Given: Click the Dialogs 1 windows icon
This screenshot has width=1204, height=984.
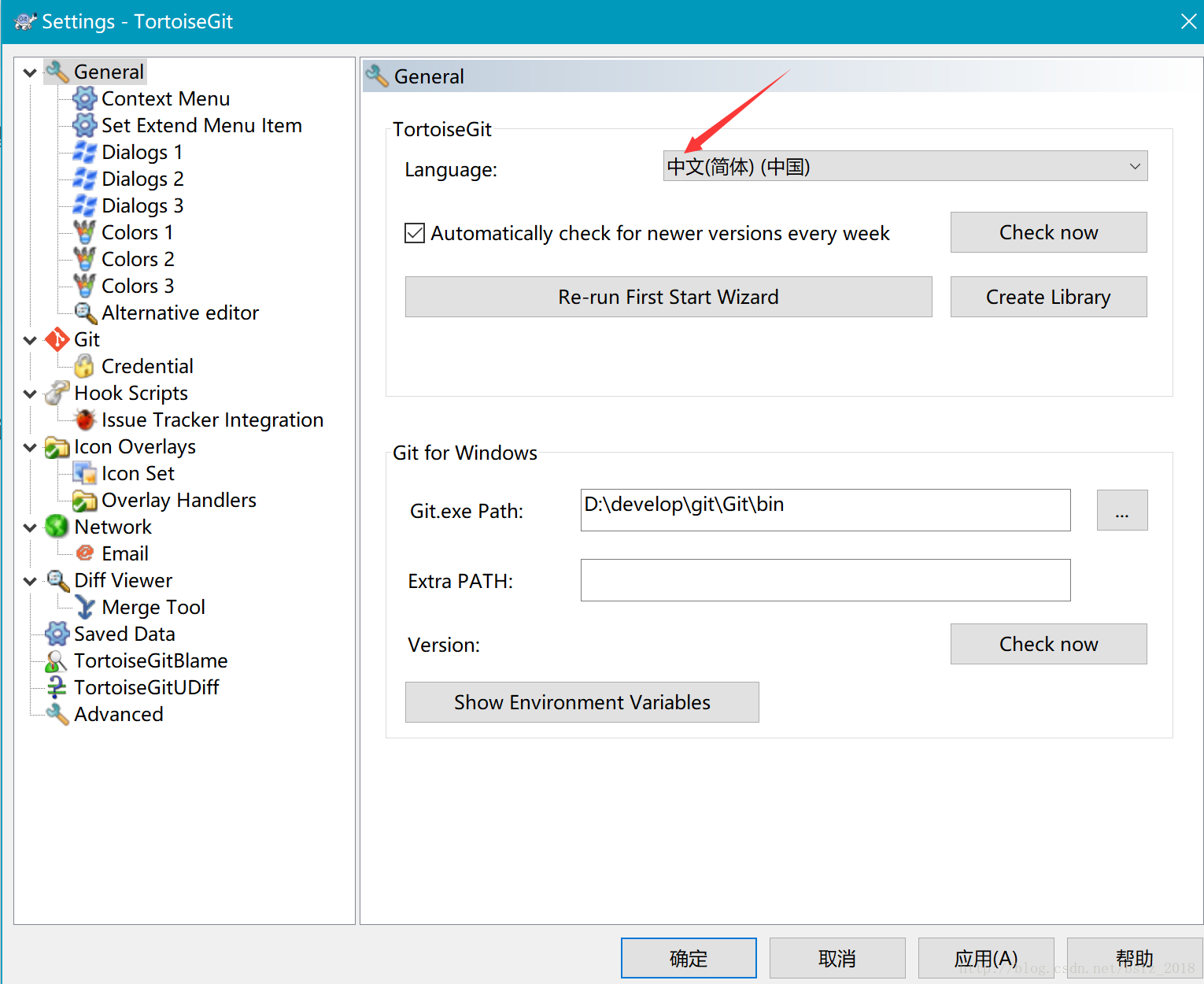Looking at the screenshot, I should [84, 152].
